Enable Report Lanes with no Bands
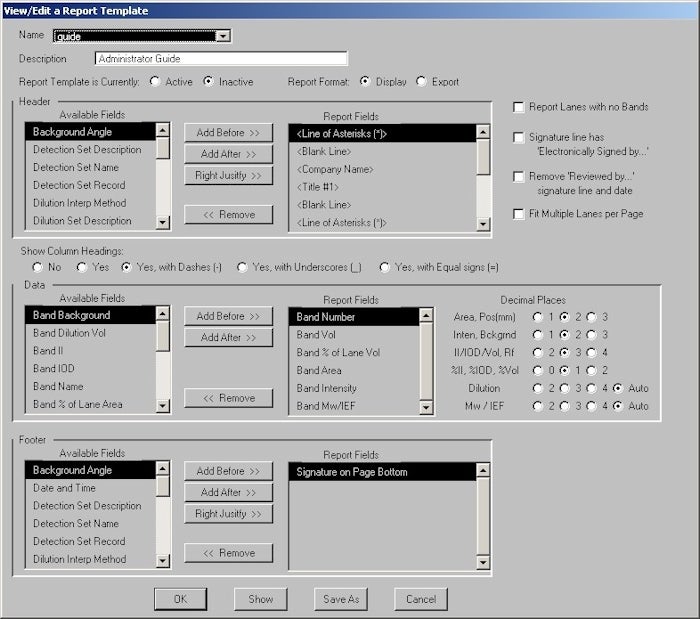This screenshot has width=700, height=619. pyautogui.click(x=518, y=107)
